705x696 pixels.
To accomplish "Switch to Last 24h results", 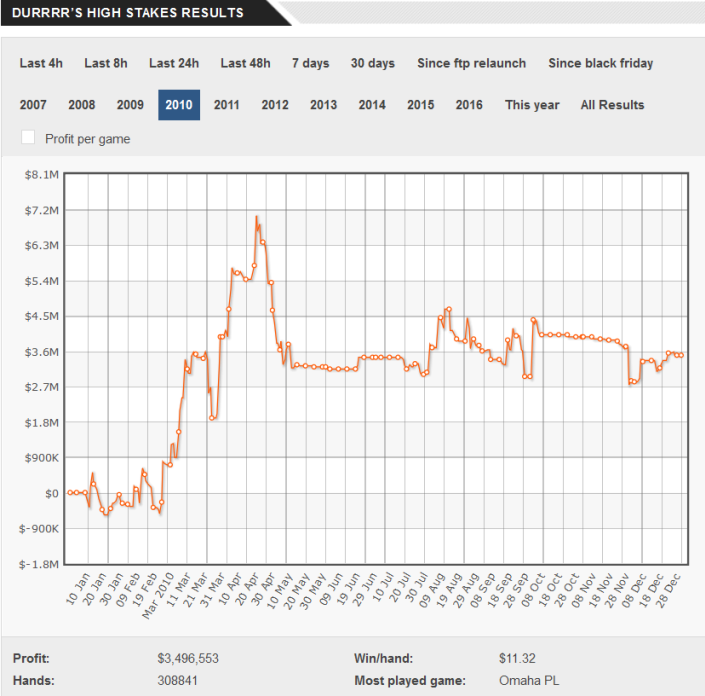I will click(x=174, y=63).
